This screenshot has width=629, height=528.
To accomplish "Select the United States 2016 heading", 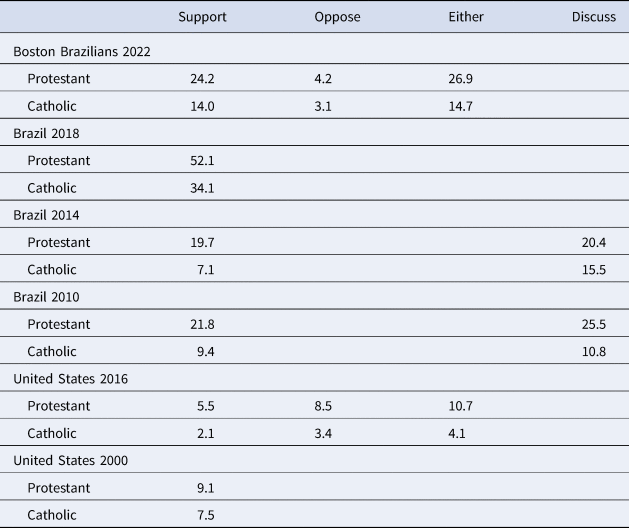I will [x=71, y=379].
